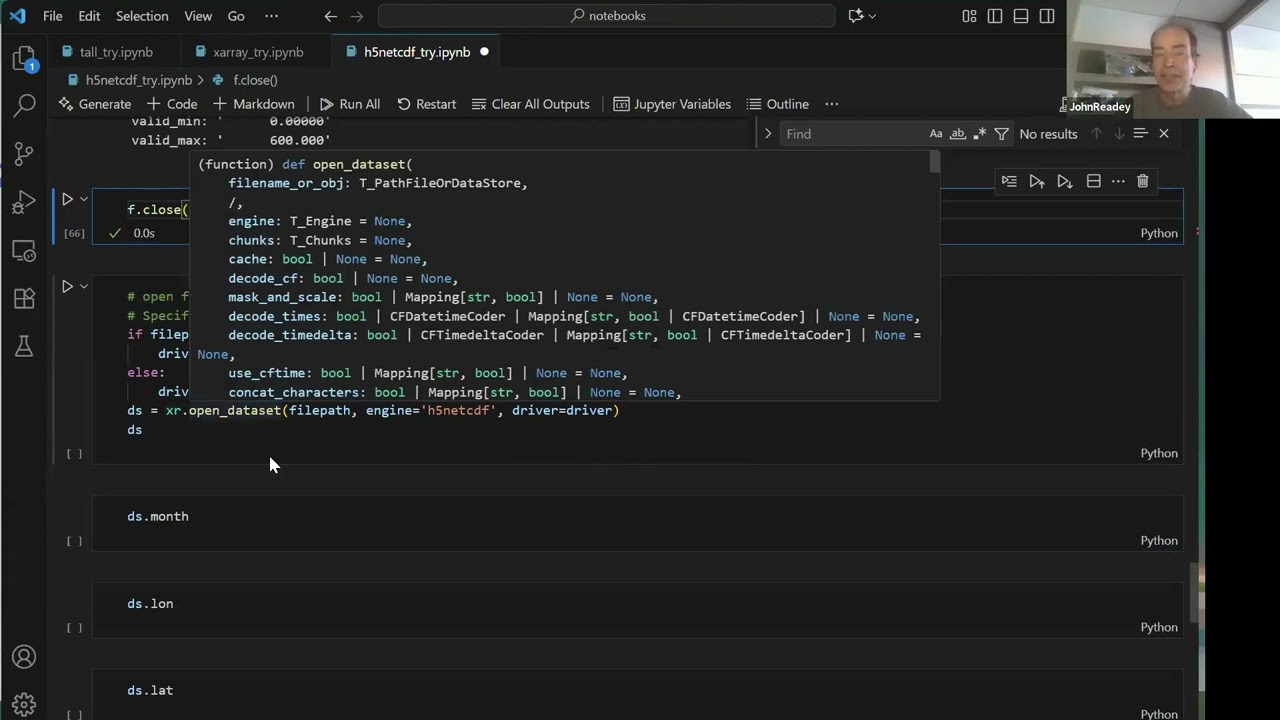Toggle Match Case in Find widget

point(935,134)
